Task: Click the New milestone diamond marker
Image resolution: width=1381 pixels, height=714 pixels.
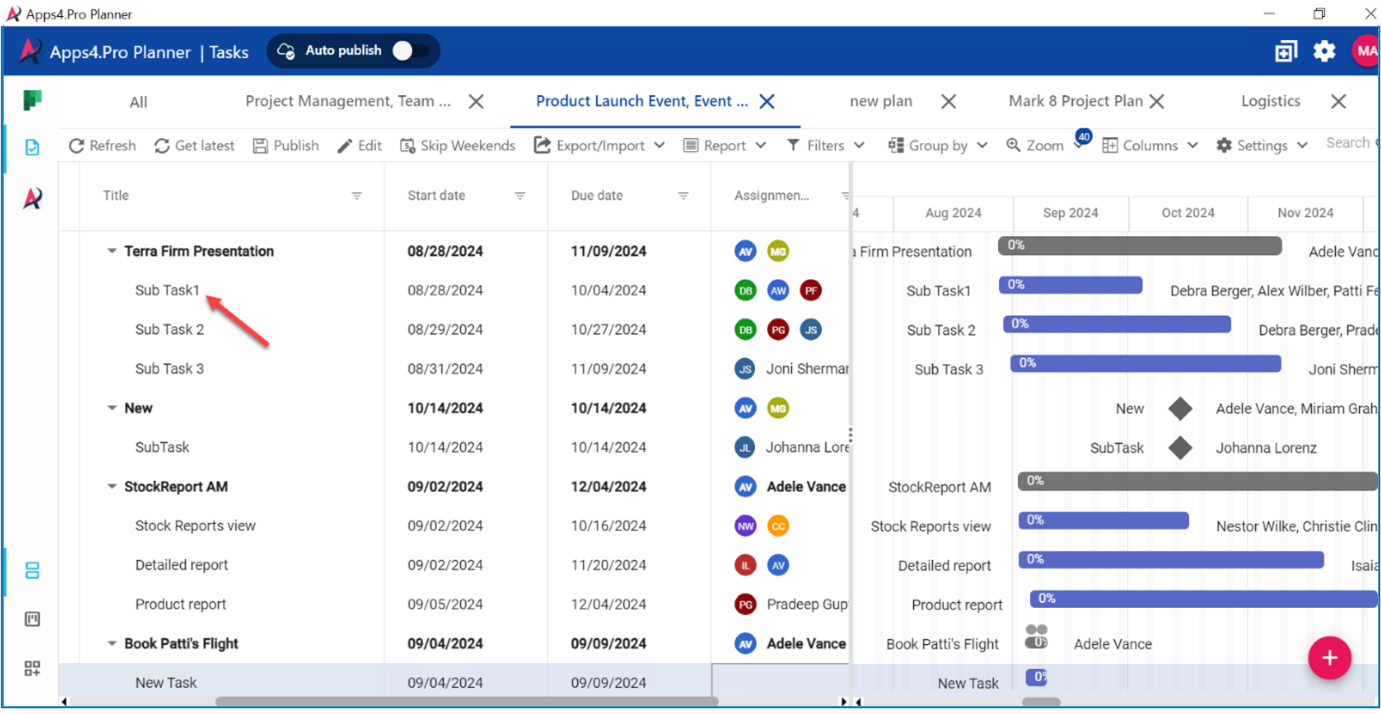Action: (1180, 408)
